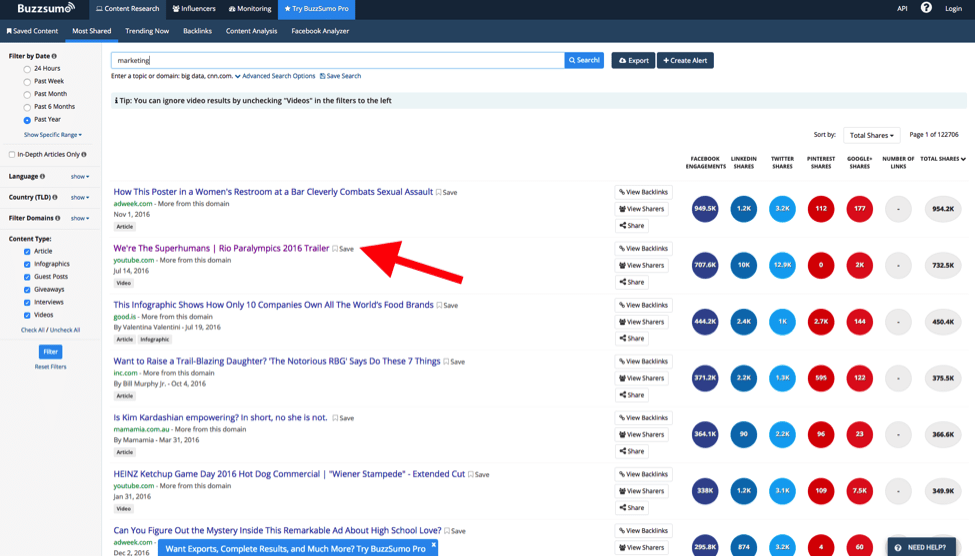Image resolution: width=975 pixels, height=557 pixels.
Task: Click Try BuzzSumo Pro tab
Action: (x=317, y=9)
